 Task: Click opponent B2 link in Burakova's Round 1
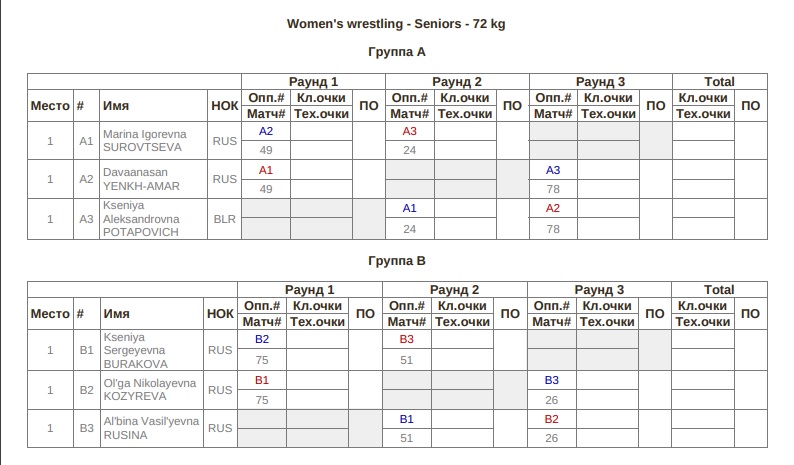pos(263,339)
